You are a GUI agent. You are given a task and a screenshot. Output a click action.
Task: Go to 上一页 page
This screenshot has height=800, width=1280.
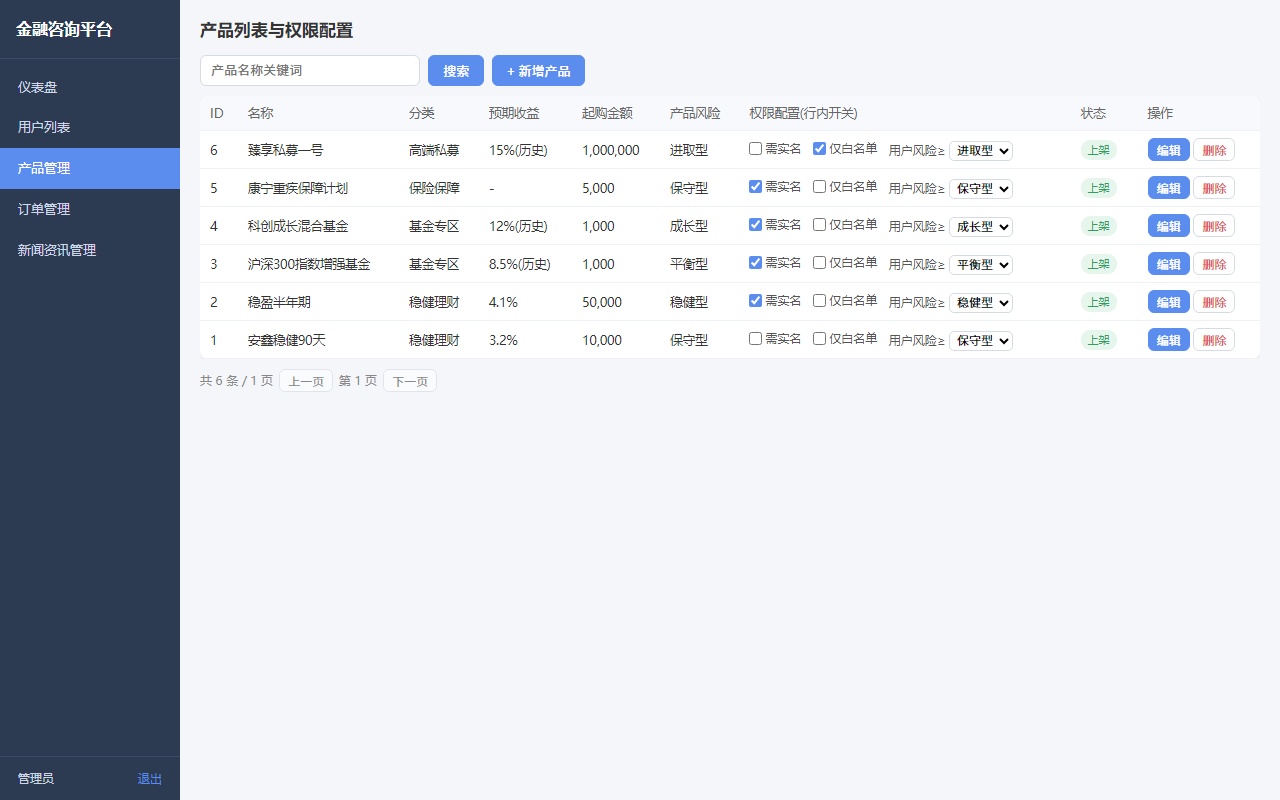click(x=306, y=381)
